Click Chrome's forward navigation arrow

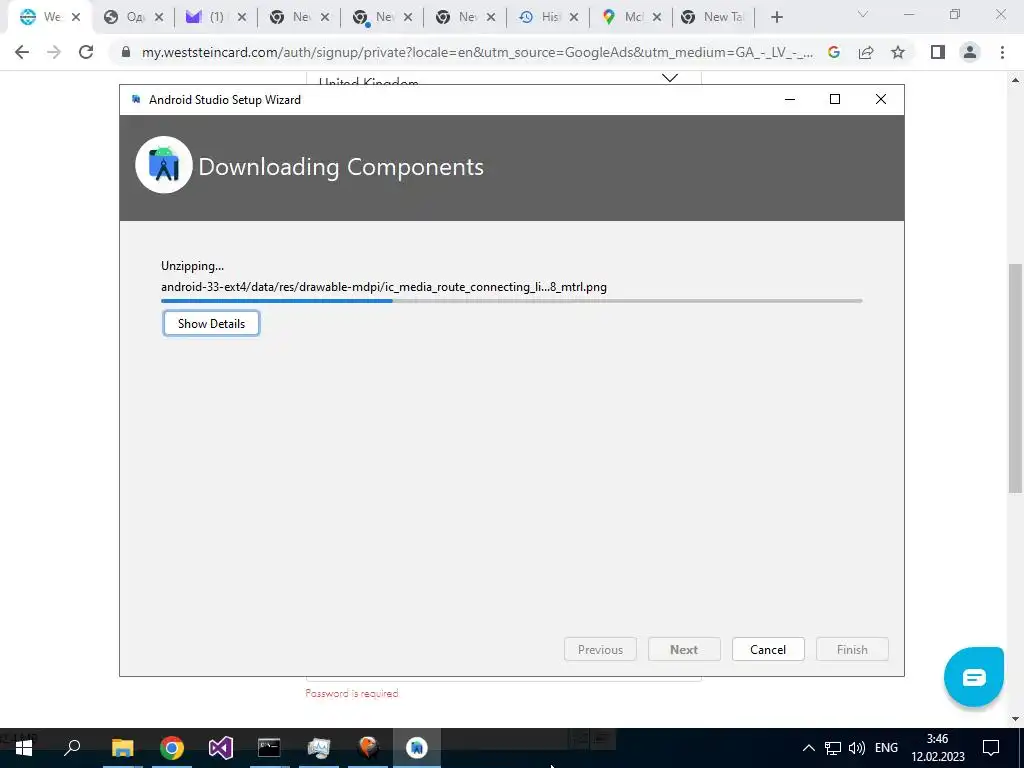(54, 52)
